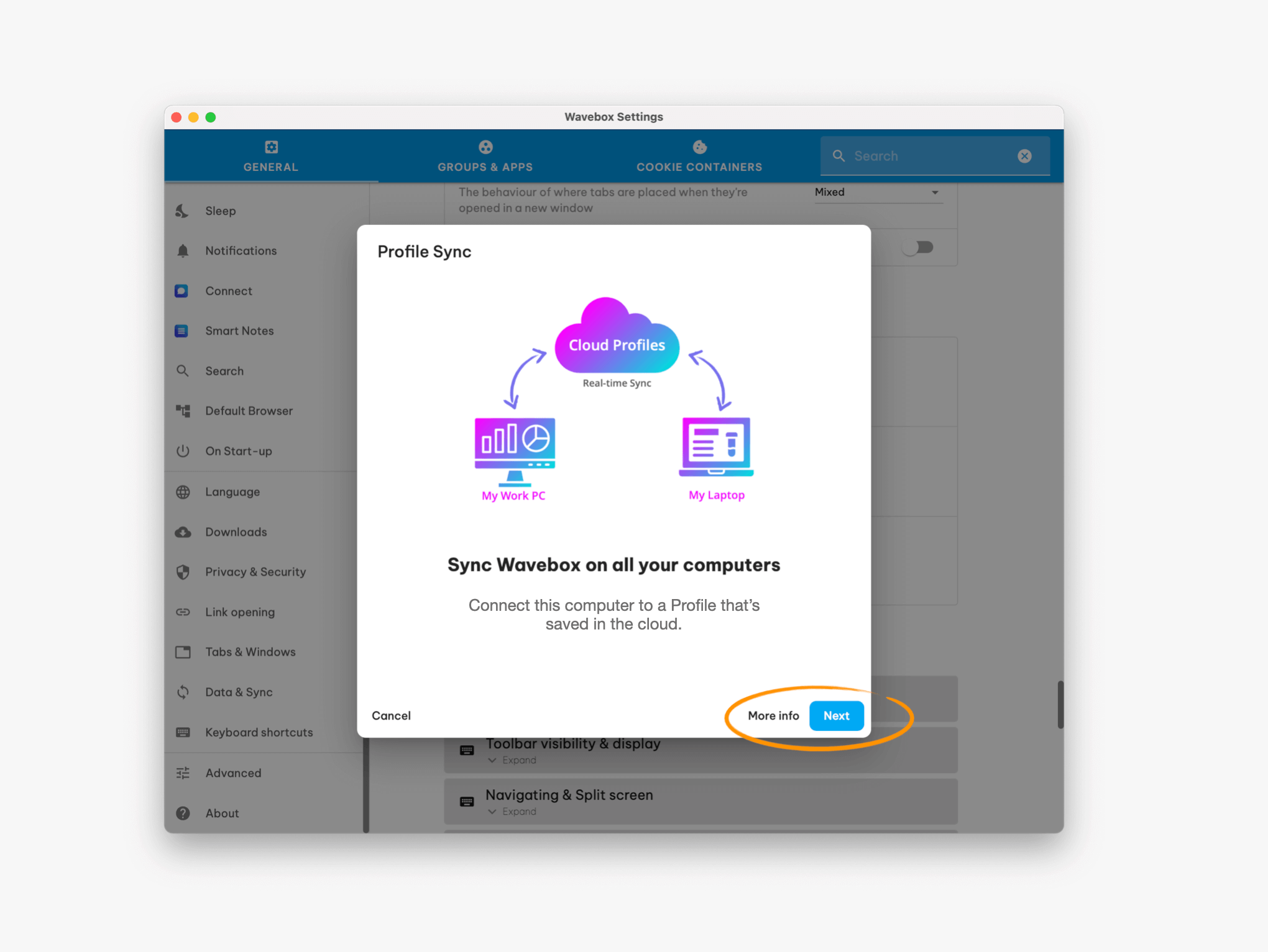1268x952 pixels.
Task: Click the Search magnifier icon in sidebar
Action: 182,371
